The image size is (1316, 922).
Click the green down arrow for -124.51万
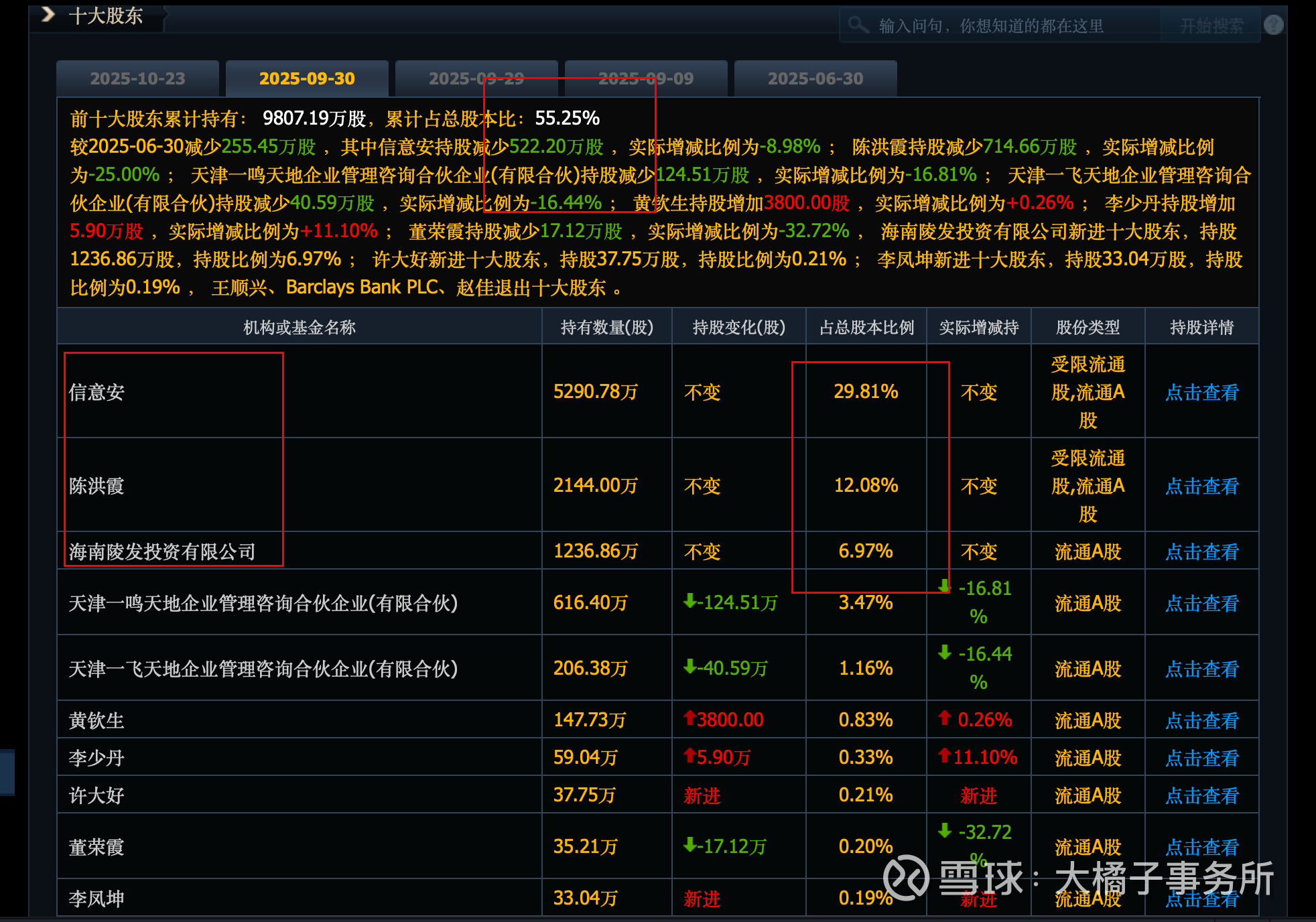click(x=689, y=602)
